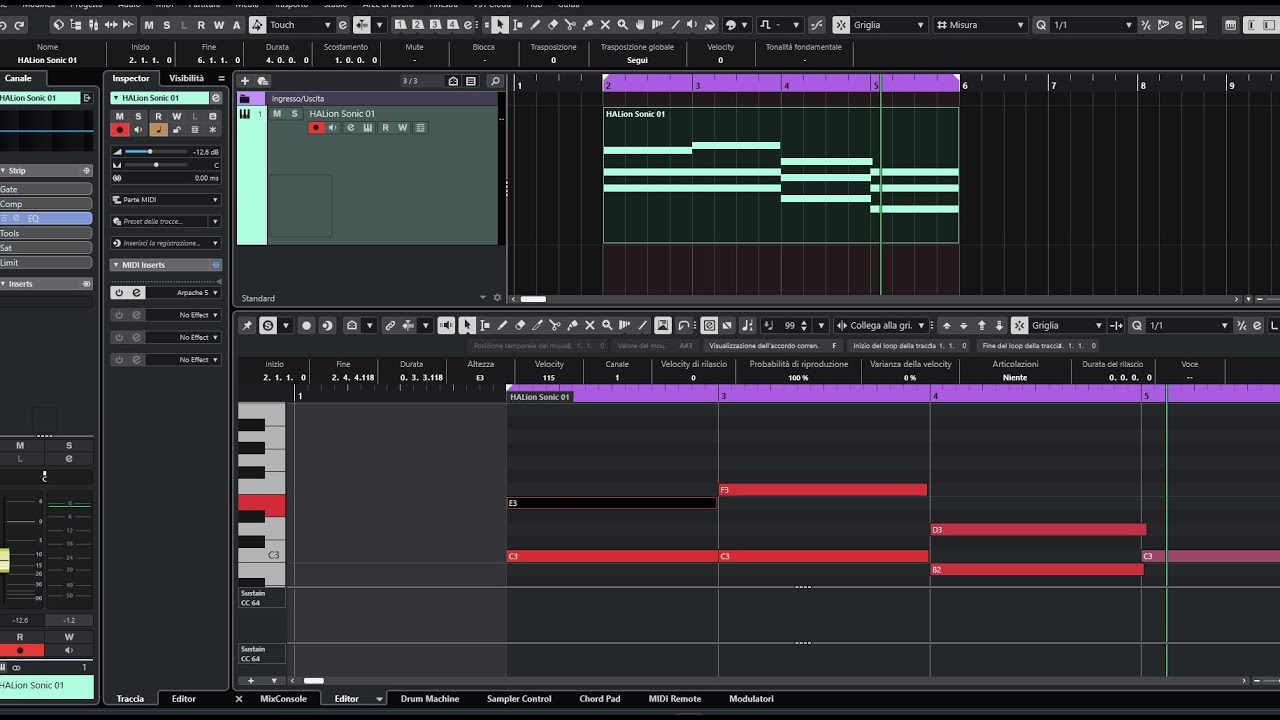1280x720 pixels.
Task: Switch to the Visibilità tab
Action: pyautogui.click(x=186, y=78)
